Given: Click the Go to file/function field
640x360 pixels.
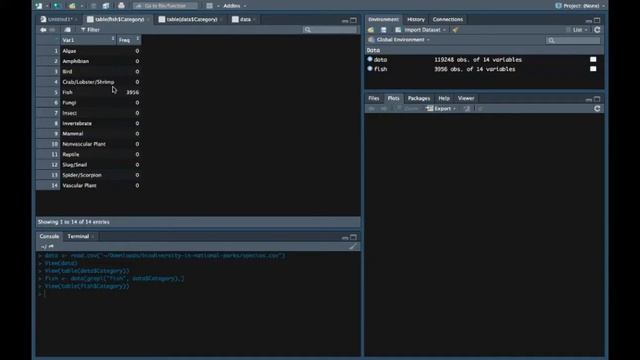Looking at the screenshot, I should 165,6.
